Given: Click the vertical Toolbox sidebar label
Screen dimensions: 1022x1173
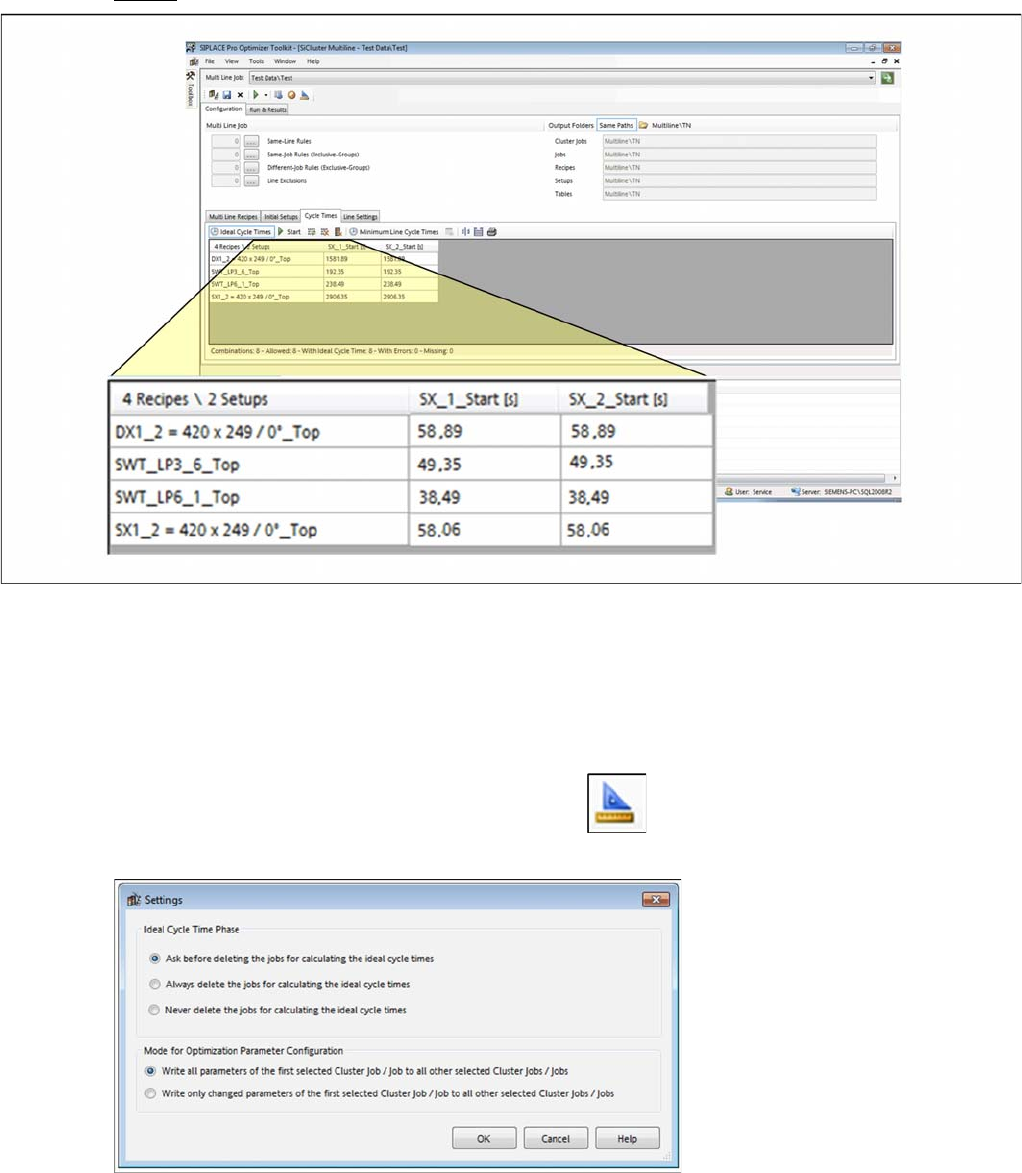Looking at the screenshot, I should point(191,95).
